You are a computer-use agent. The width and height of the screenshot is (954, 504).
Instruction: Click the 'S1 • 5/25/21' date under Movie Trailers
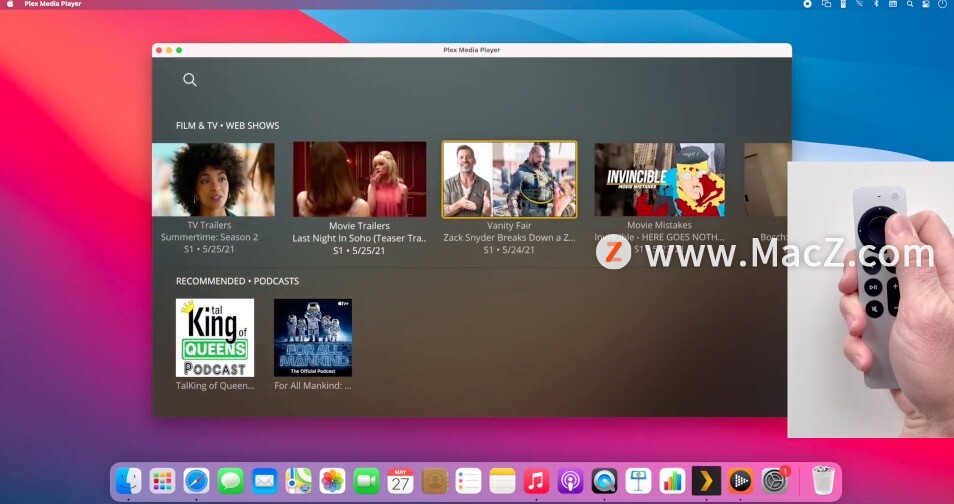(360, 250)
